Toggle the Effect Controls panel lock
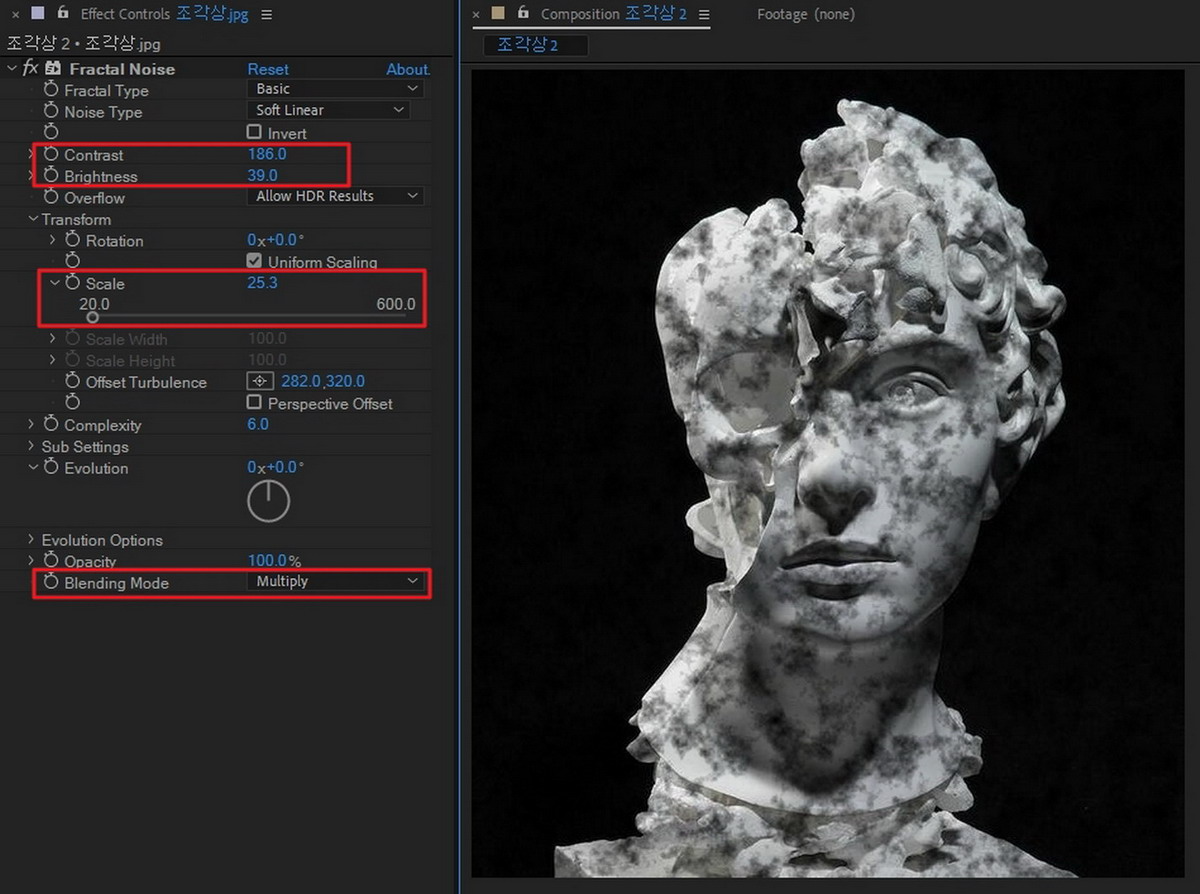The height and width of the screenshot is (894, 1200). [63, 13]
